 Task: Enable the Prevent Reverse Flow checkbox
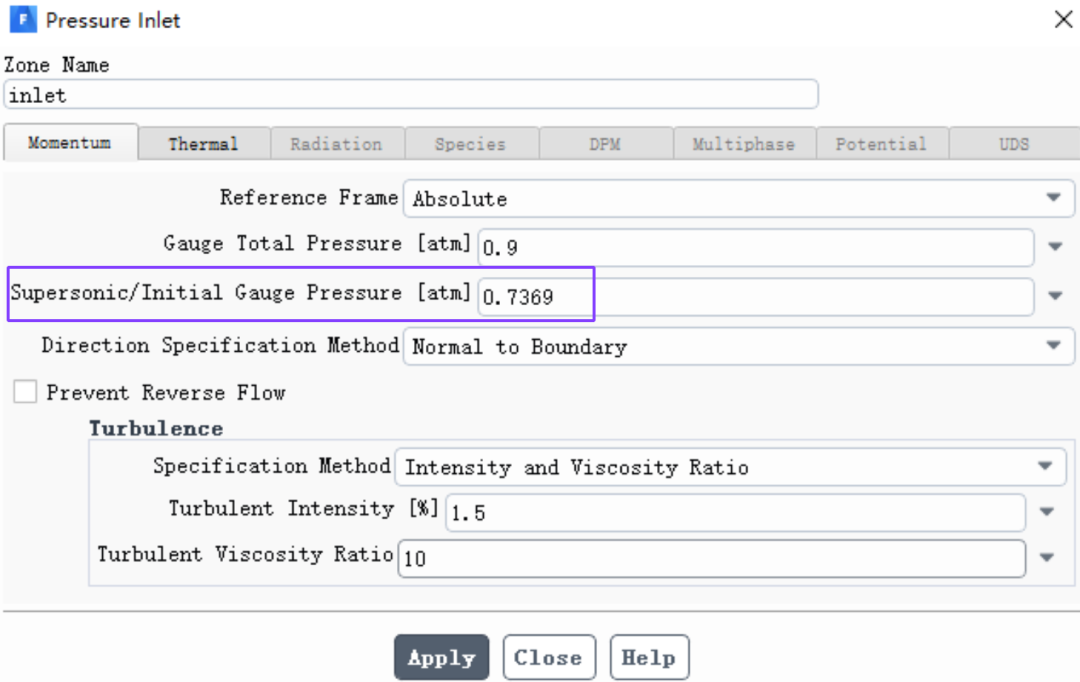pyautogui.click(x=25, y=392)
